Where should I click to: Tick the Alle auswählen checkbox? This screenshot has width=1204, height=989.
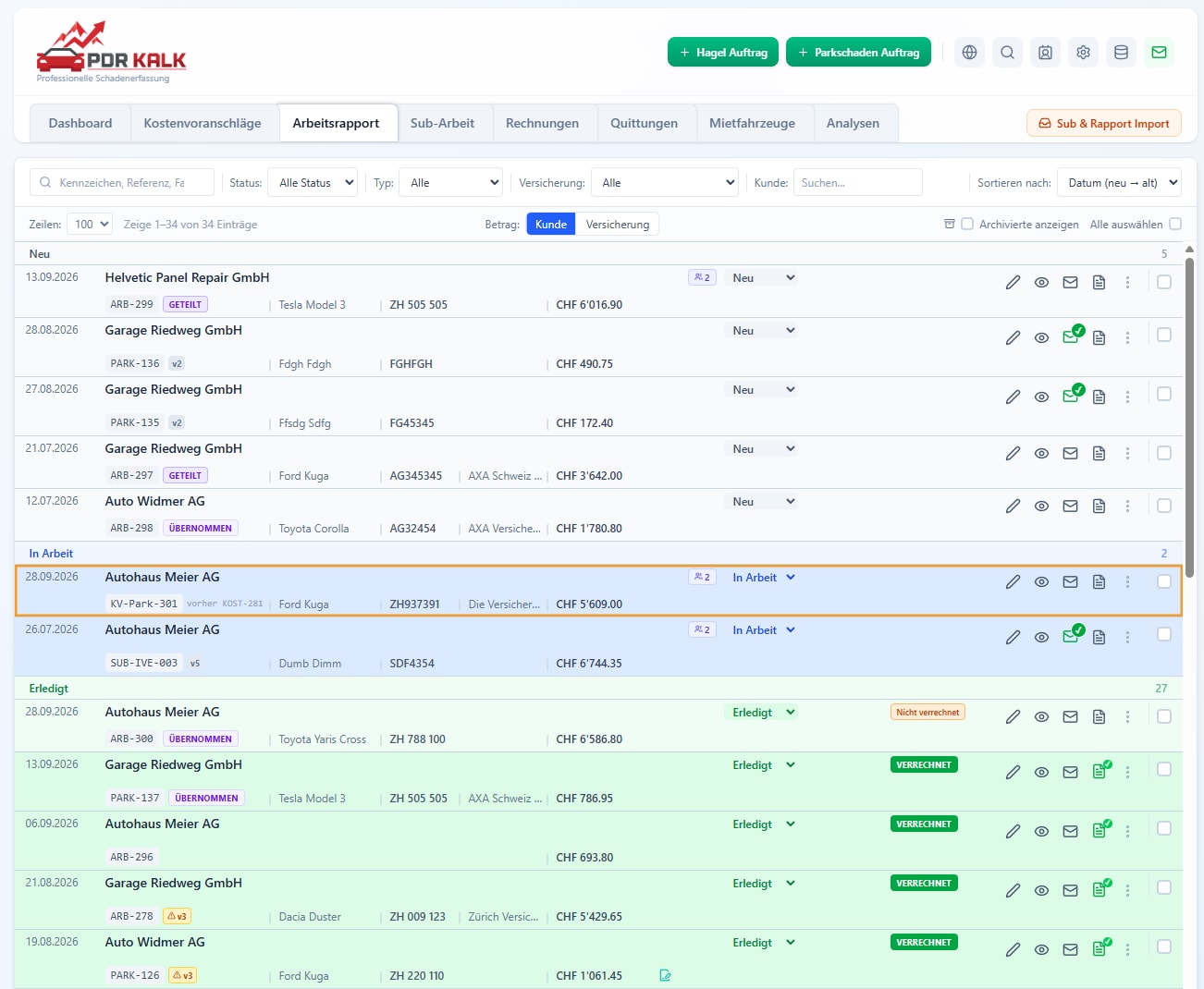pyautogui.click(x=1175, y=224)
